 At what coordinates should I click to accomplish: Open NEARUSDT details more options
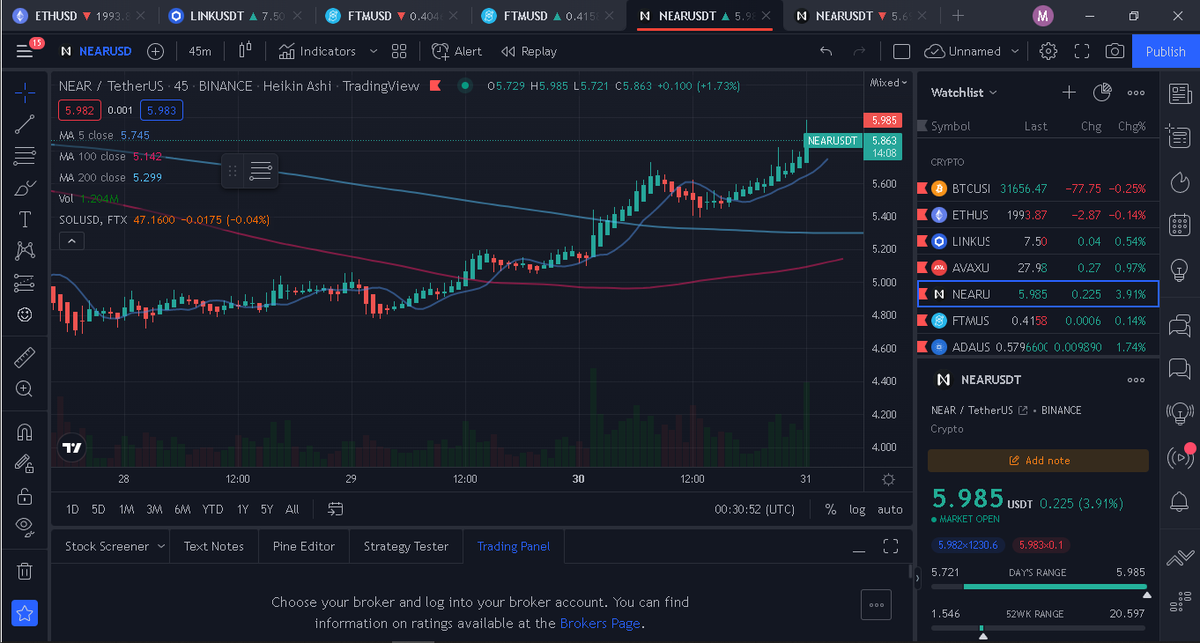1136,380
